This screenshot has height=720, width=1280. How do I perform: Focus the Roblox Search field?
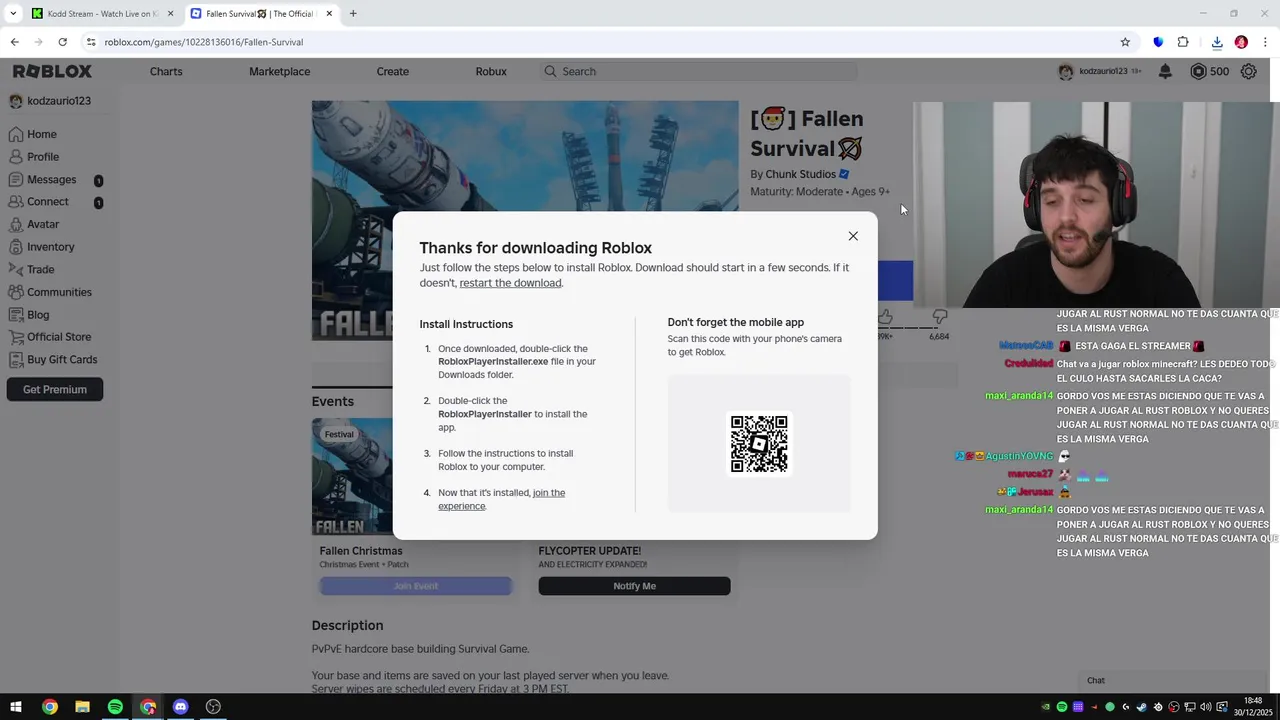point(698,71)
